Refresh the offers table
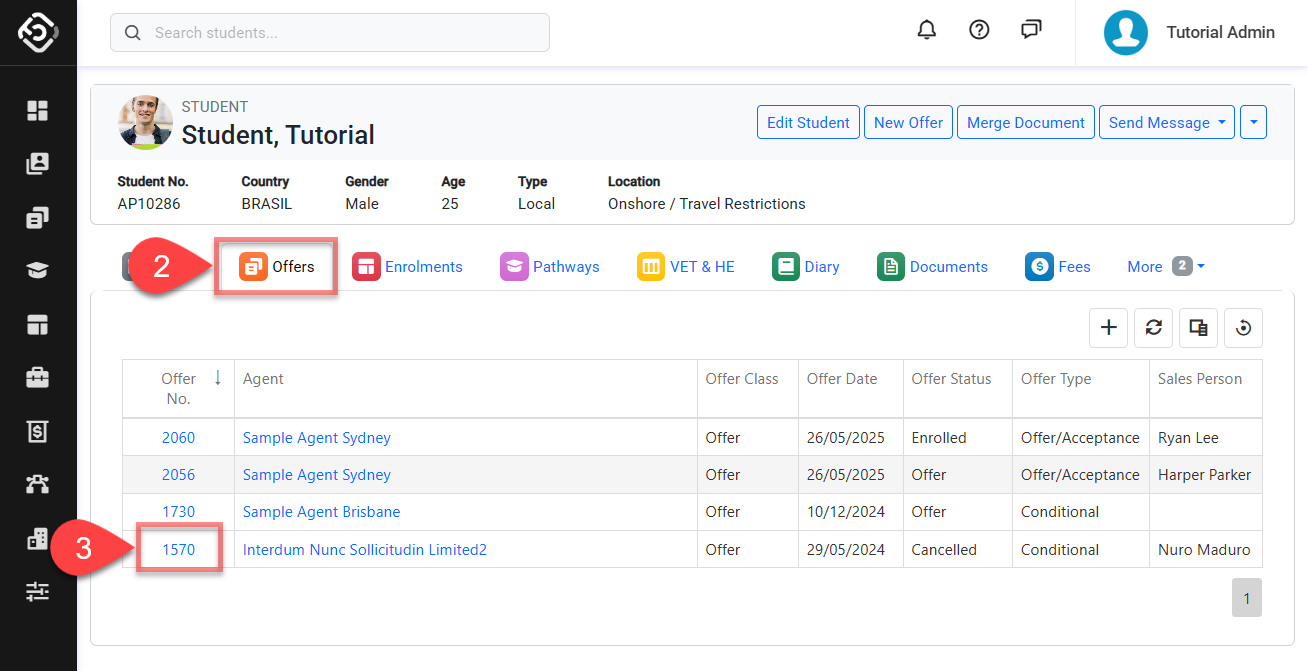The width and height of the screenshot is (1308, 671). pos(1153,328)
